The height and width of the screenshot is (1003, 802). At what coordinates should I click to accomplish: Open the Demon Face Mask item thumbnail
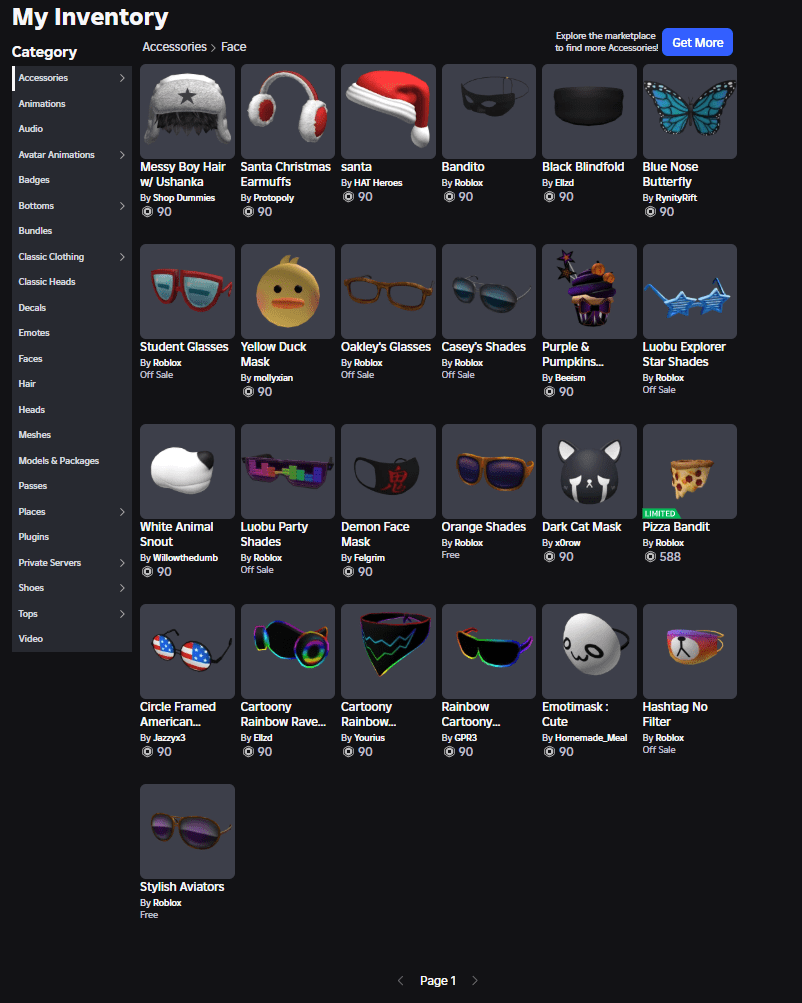coord(387,471)
